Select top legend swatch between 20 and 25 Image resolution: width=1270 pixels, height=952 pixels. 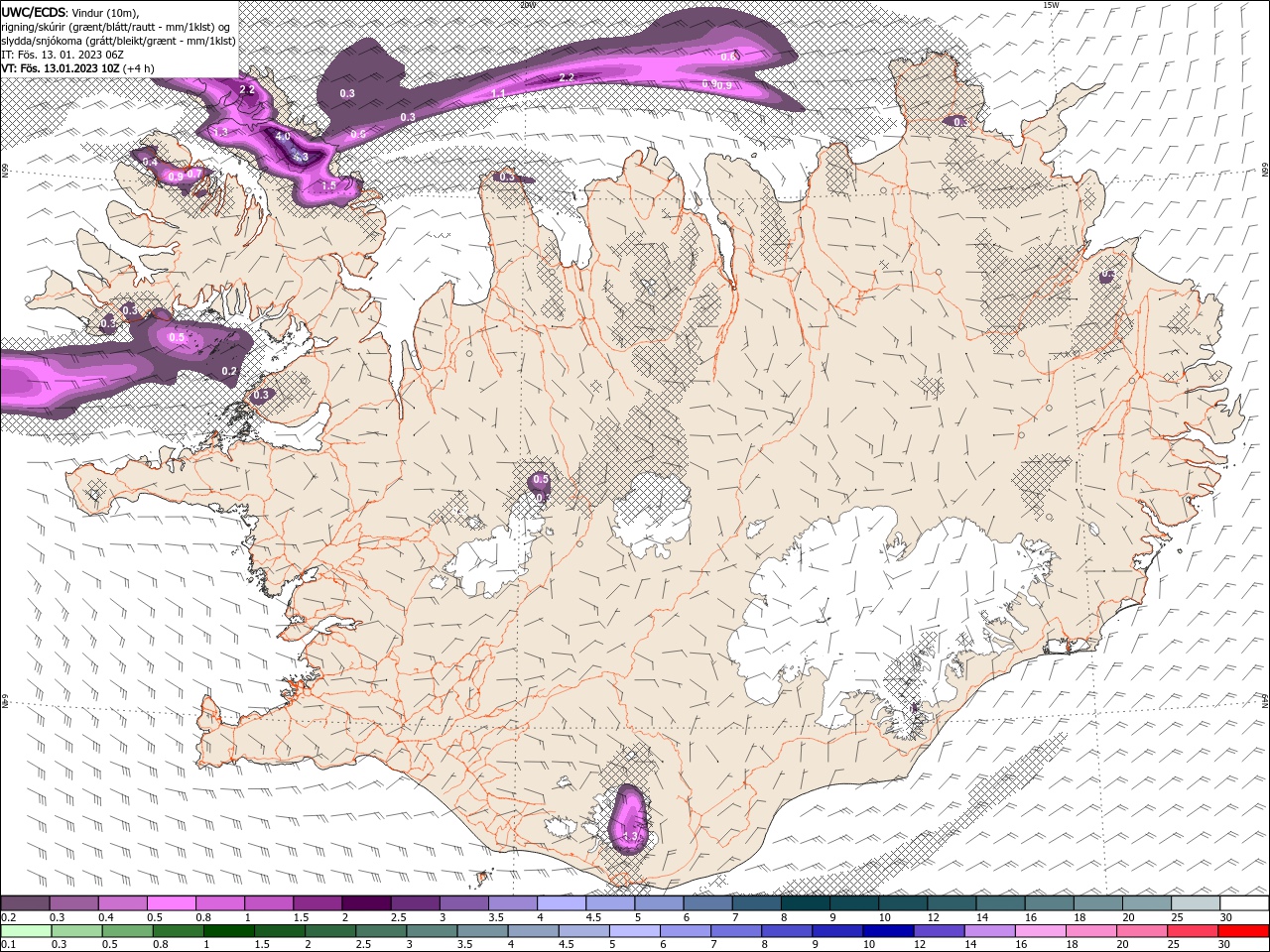point(1146,903)
